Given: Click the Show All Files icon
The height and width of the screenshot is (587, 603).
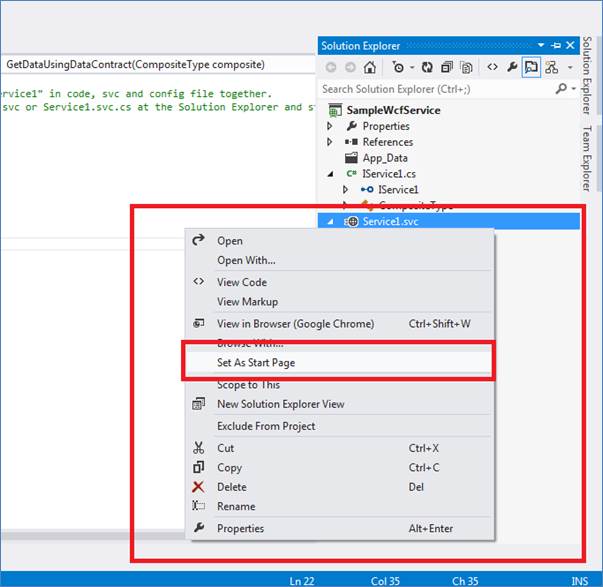Looking at the screenshot, I should pyautogui.click(x=466, y=67).
